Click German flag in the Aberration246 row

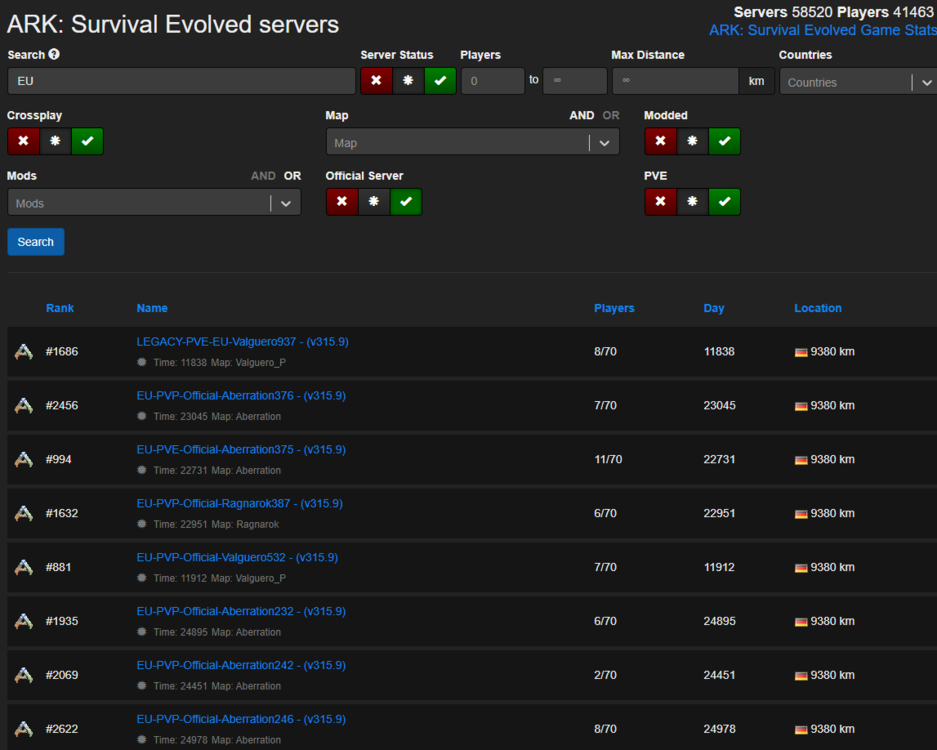800,730
